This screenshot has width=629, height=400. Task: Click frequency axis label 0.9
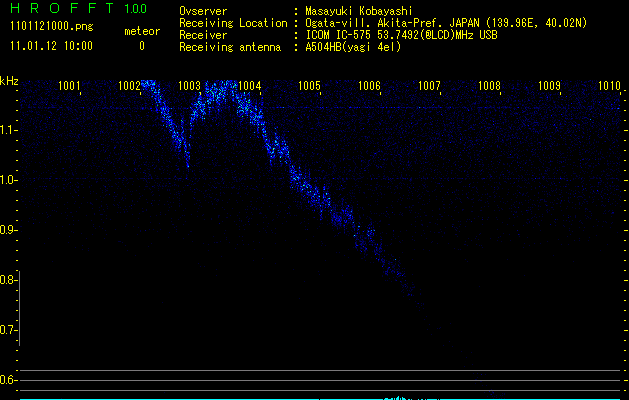pos(7,230)
